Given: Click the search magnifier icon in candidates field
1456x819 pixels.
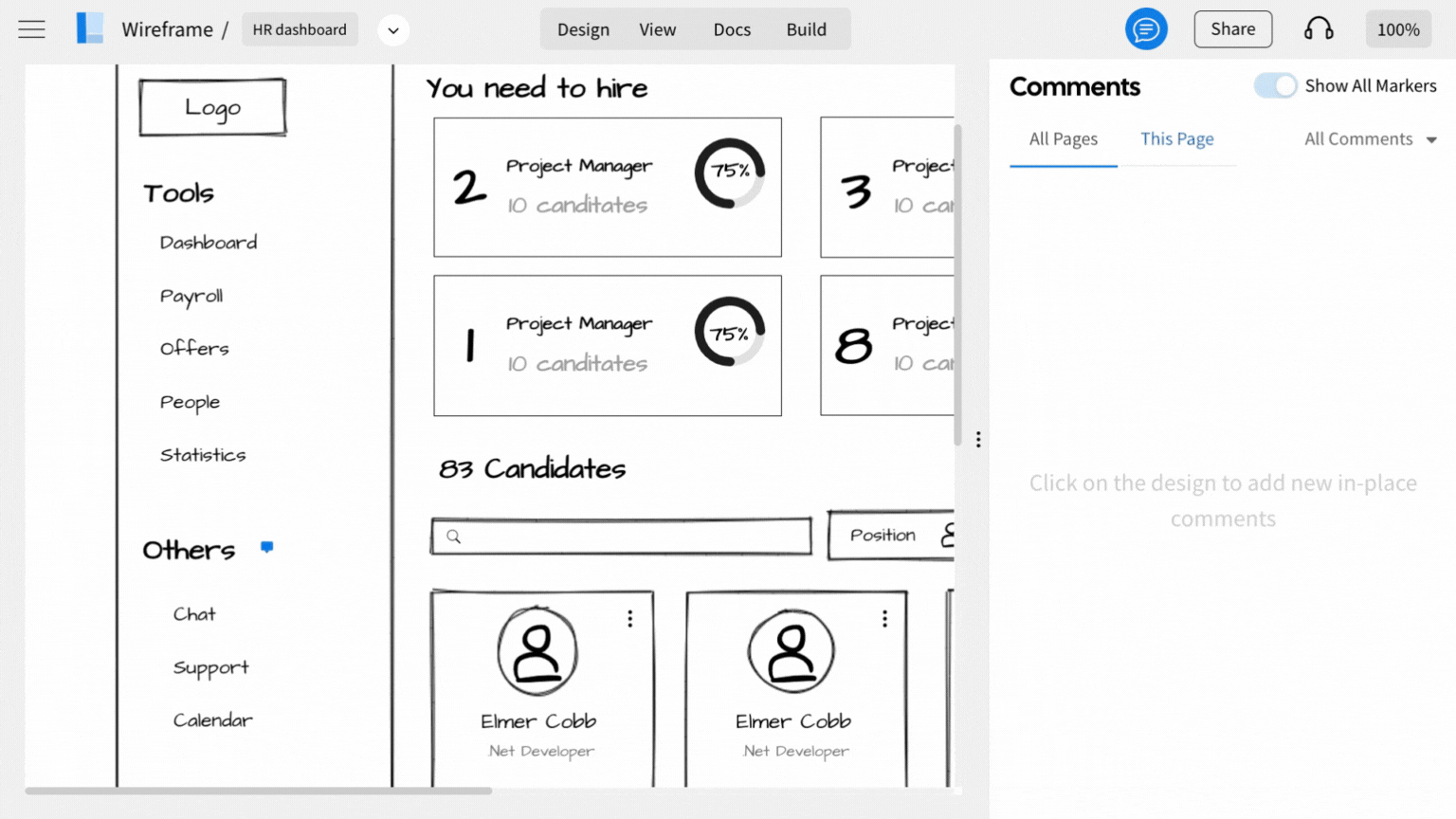Looking at the screenshot, I should click(x=454, y=537).
